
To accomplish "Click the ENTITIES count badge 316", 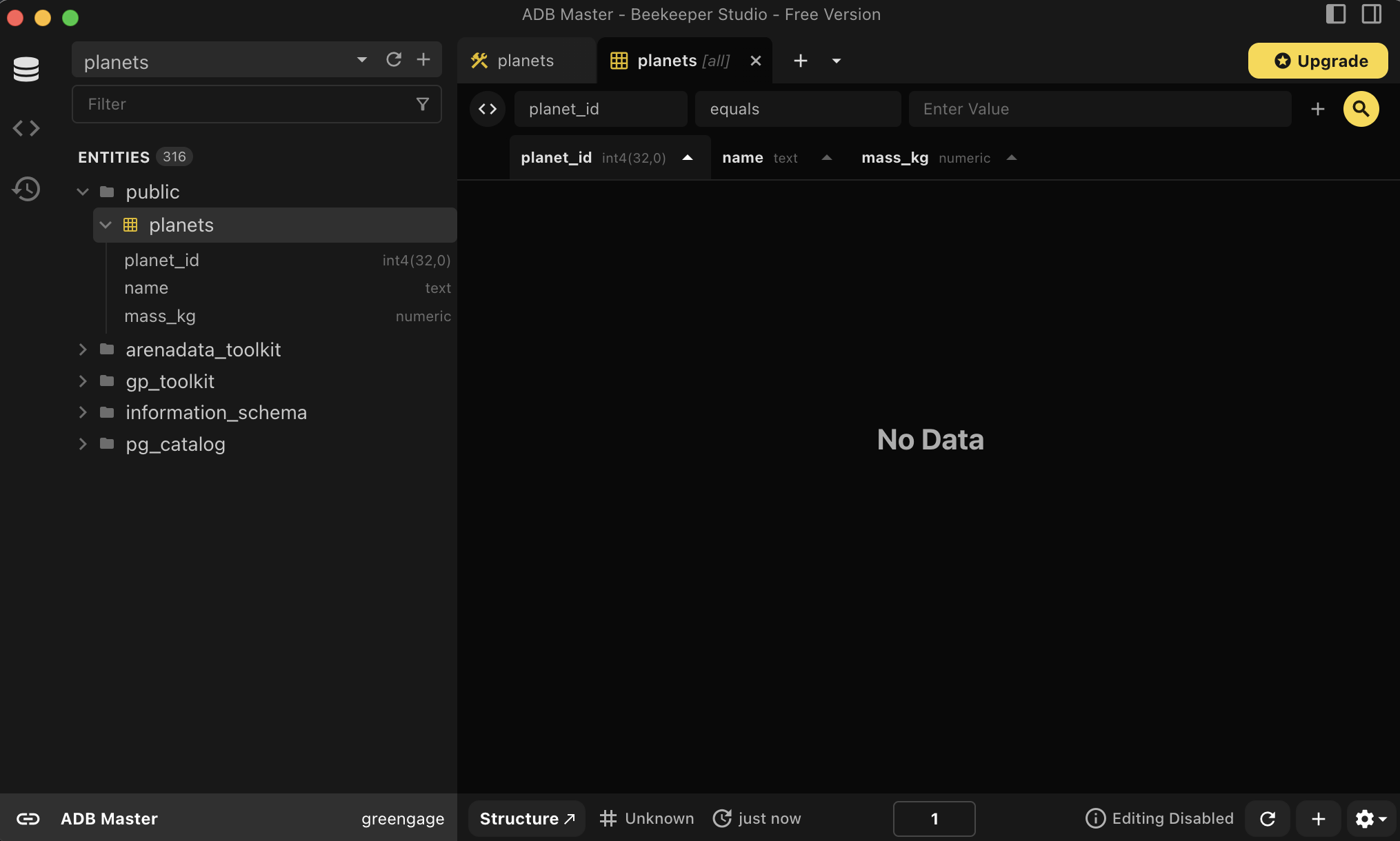I will click(174, 156).
